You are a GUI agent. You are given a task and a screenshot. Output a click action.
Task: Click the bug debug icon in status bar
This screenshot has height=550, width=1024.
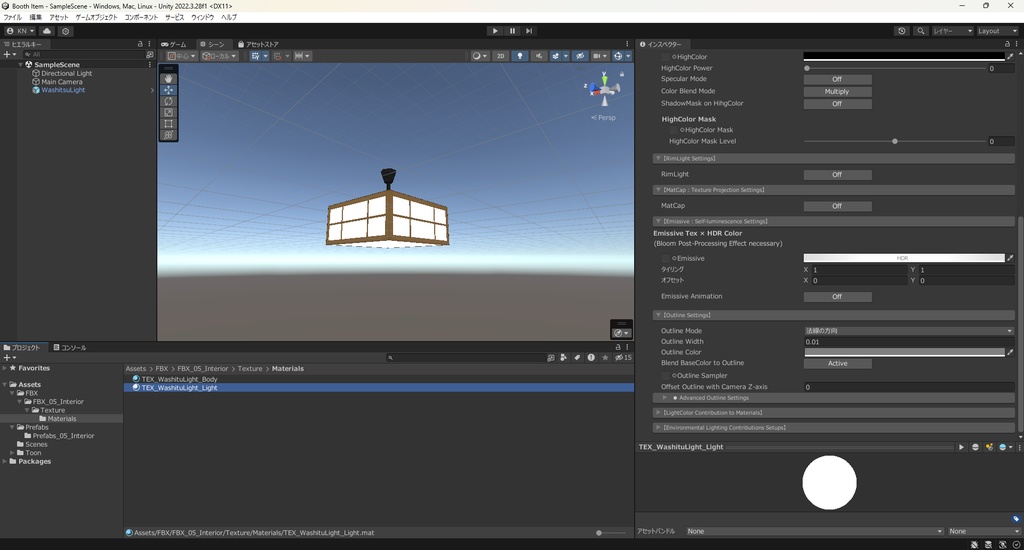pyautogui.click(x=974, y=544)
